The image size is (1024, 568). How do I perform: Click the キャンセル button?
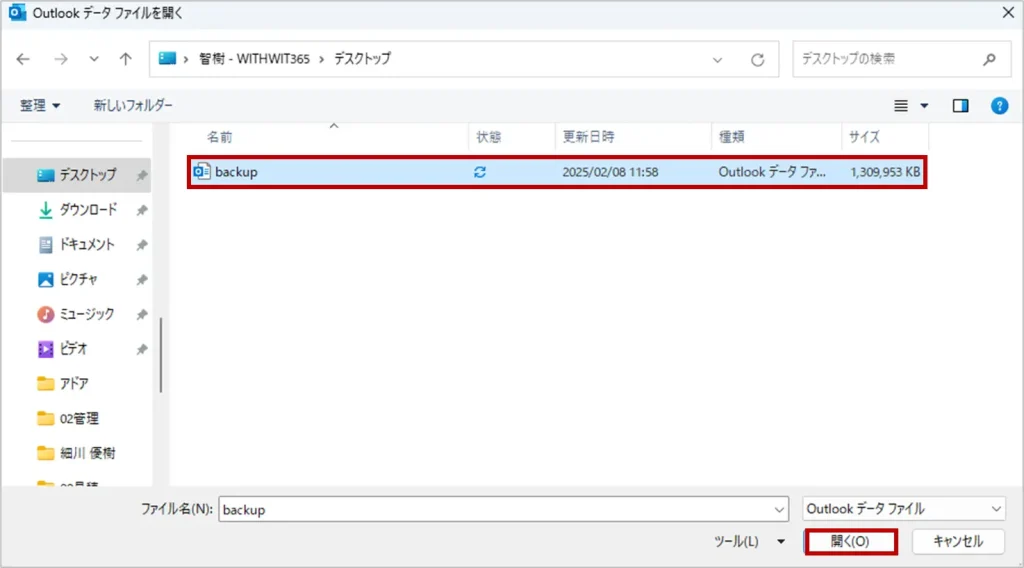tap(957, 541)
